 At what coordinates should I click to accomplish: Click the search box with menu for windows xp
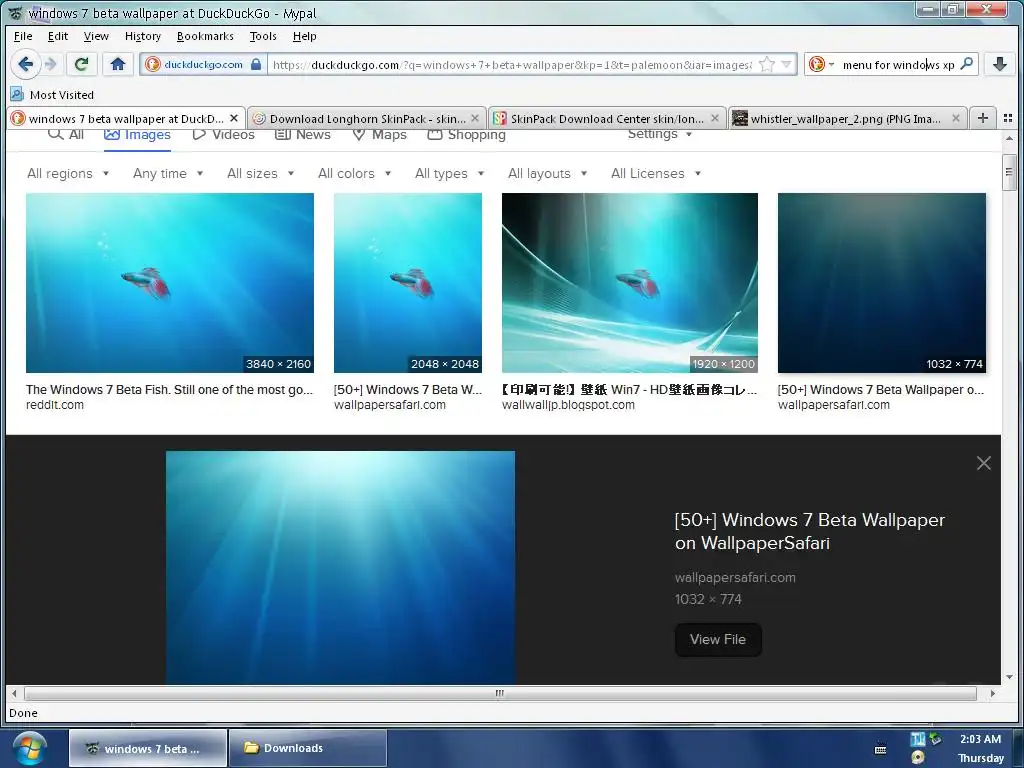(x=898, y=65)
